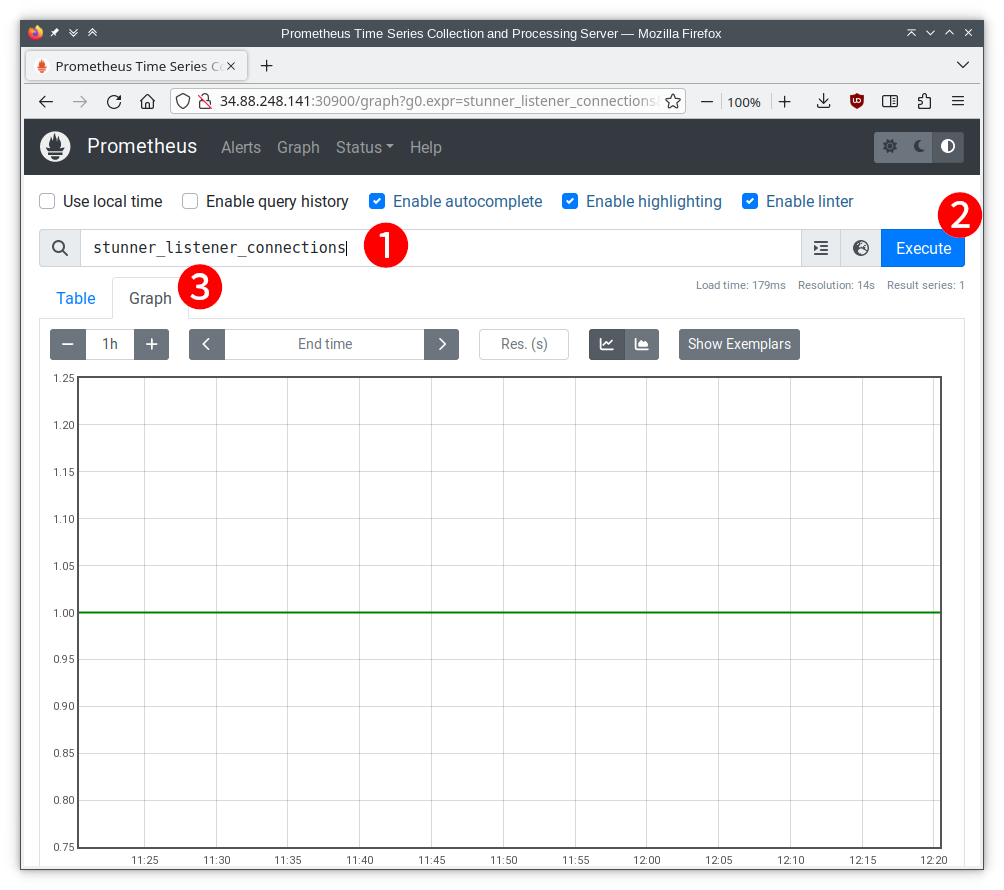
Task: Click the search magnifier icon beside the query
Action: (x=60, y=248)
